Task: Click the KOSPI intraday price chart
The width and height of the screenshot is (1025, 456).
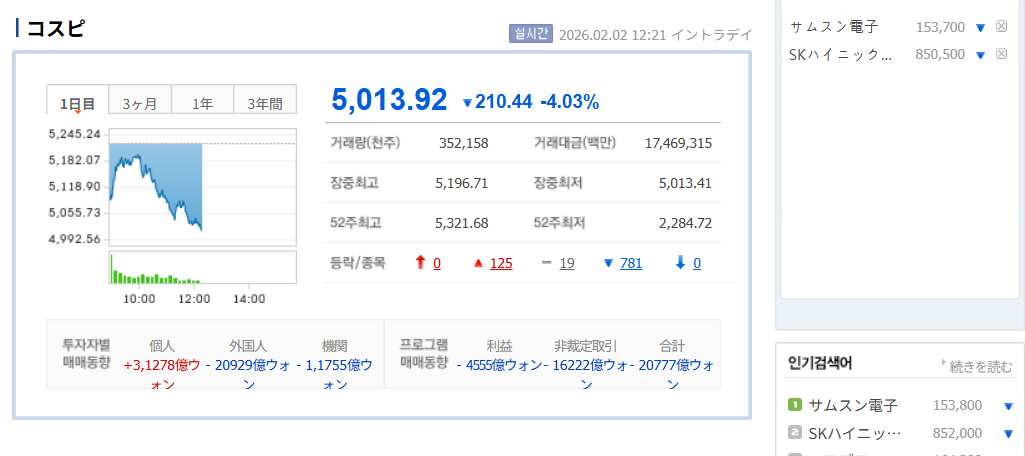Action: click(202, 188)
